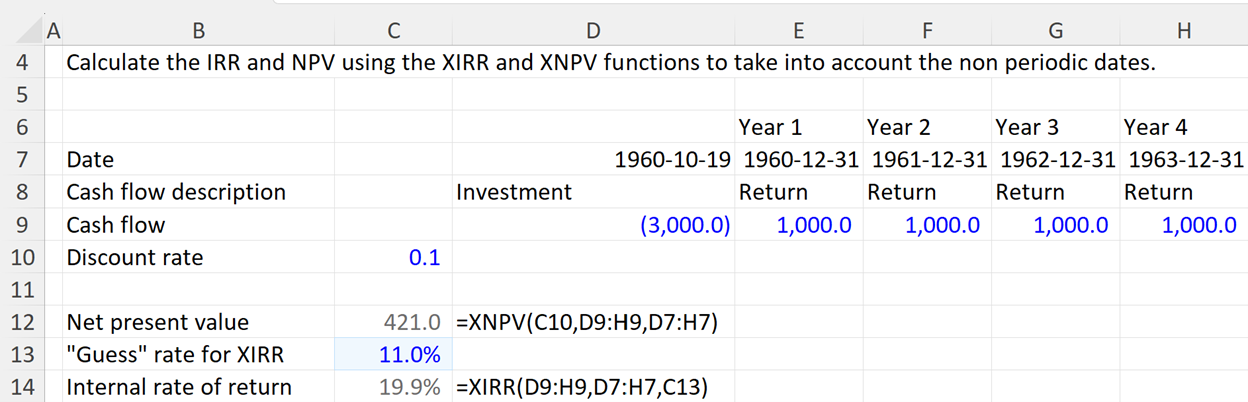
Task: Select the Year 2 cash flow 1,000.0 cell
Action: pyautogui.click(x=926, y=225)
